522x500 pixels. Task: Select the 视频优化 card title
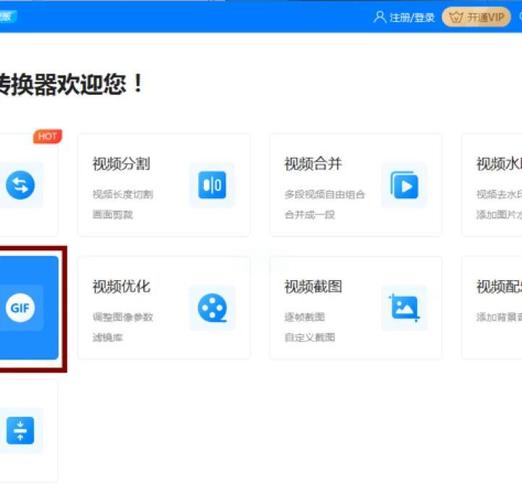(x=121, y=286)
